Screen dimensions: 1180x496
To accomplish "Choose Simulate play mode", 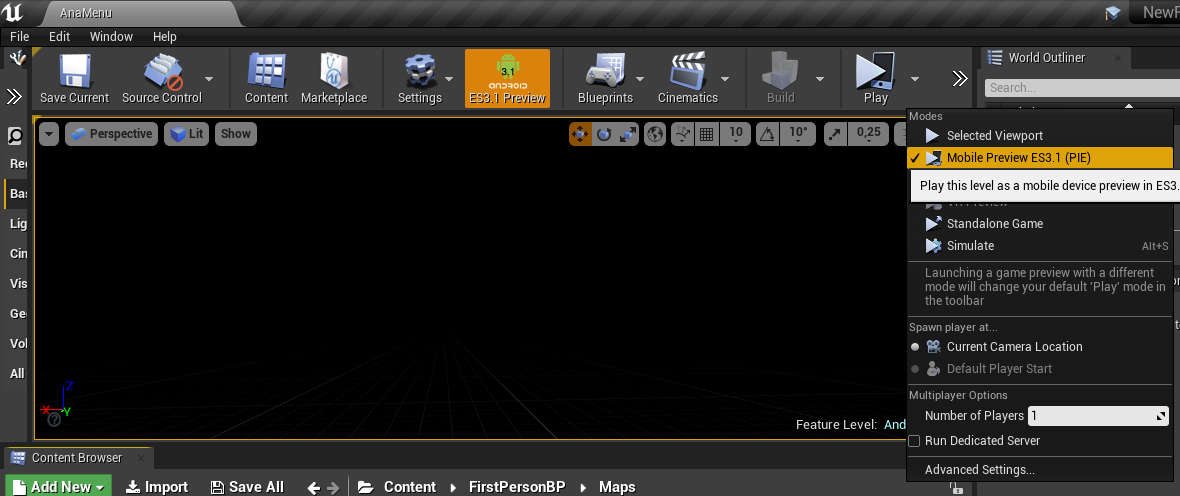I will [x=1040, y=245].
